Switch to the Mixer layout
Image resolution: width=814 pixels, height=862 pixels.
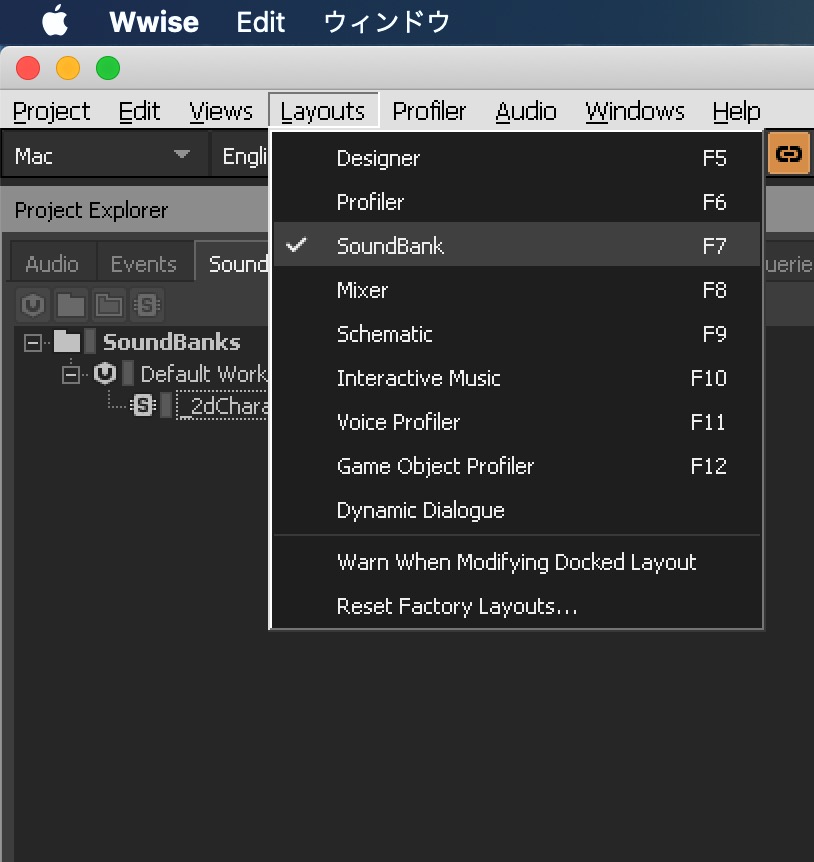tap(517, 290)
